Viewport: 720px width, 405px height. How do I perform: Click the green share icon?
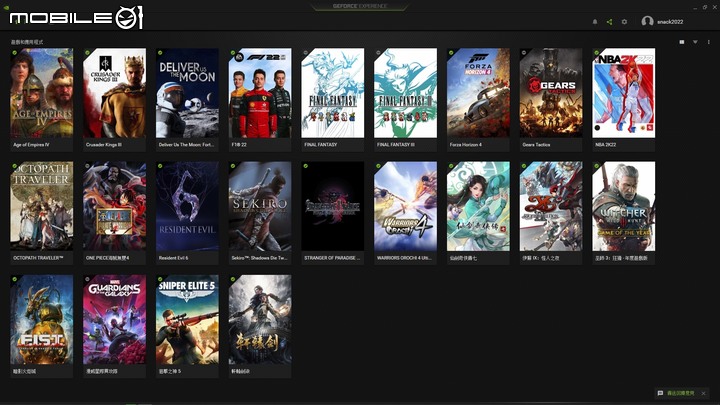click(x=609, y=22)
